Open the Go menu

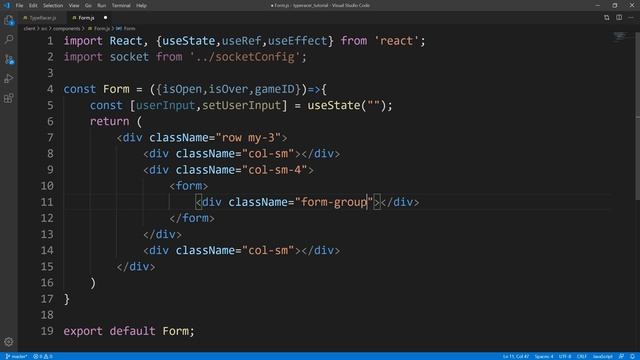[88, 5]
